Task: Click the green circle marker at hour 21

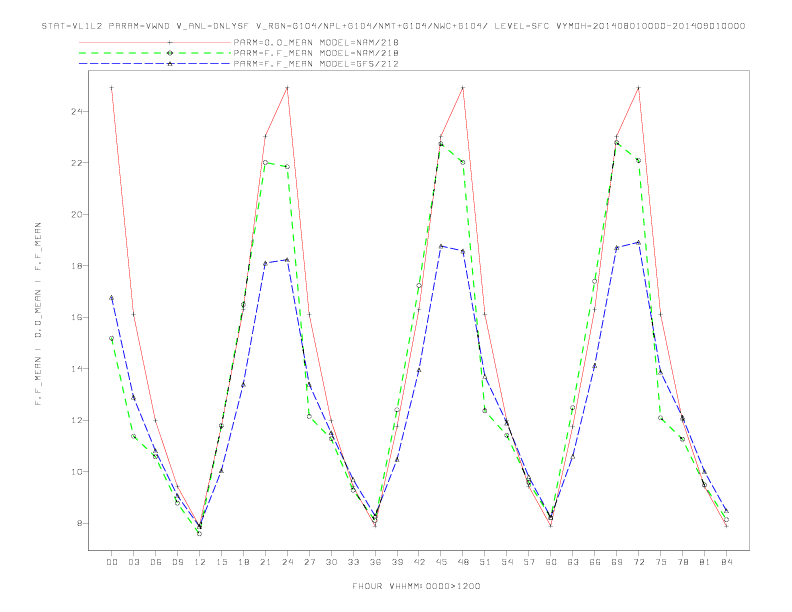Action: [x=265, y=163]
